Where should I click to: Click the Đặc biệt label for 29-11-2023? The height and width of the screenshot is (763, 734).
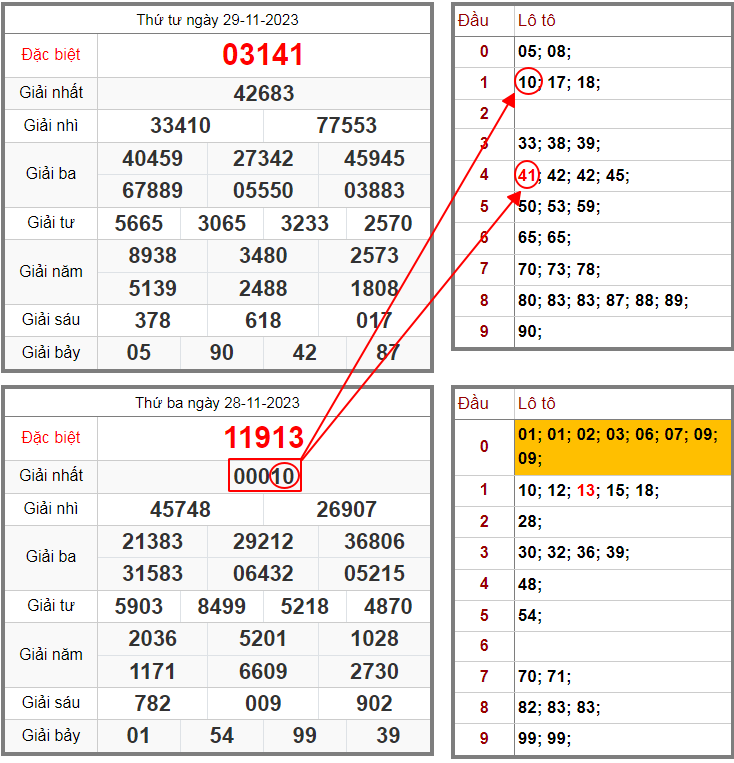pos(51,54)
